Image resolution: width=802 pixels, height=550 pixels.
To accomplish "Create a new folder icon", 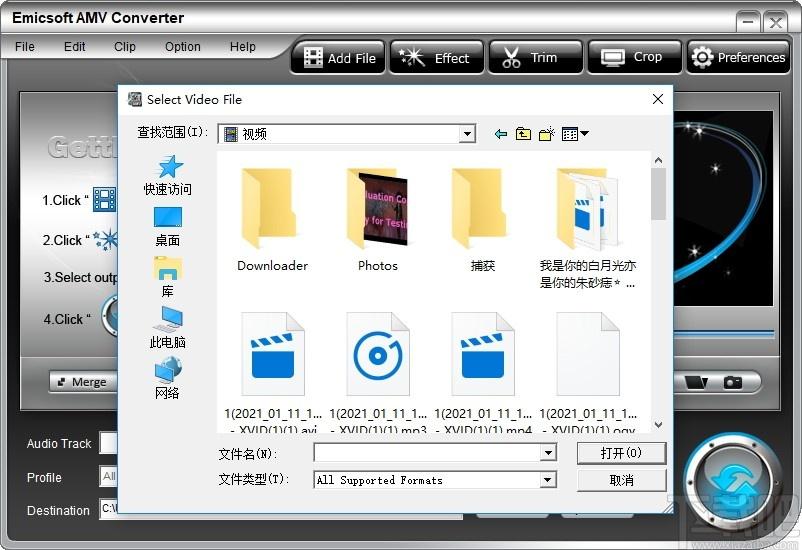I will 546,134.
